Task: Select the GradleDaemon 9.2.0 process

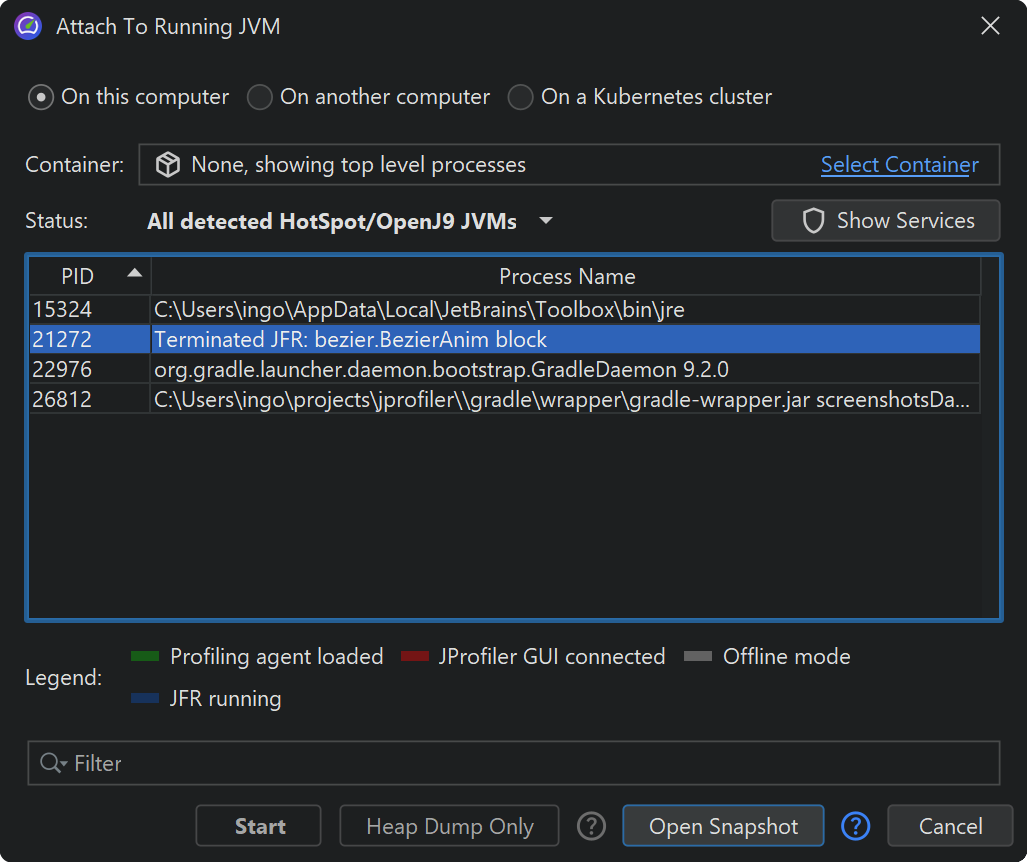Action: coord(500,370)
